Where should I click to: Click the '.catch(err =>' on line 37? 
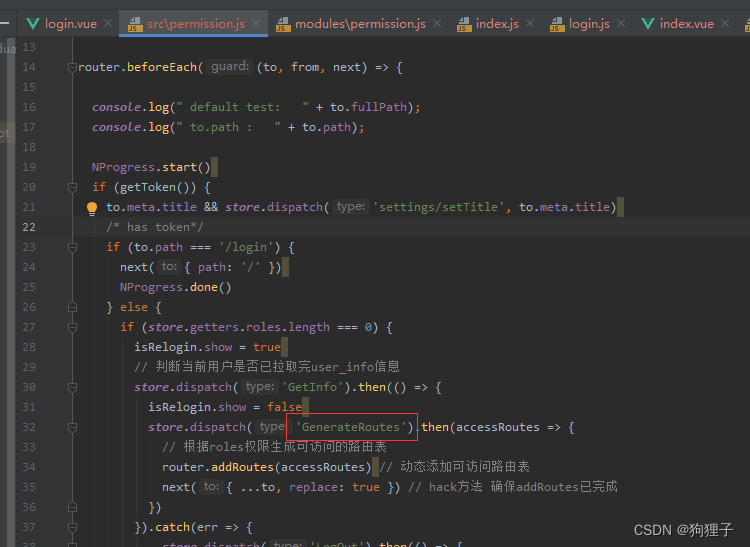click(194, 527)
